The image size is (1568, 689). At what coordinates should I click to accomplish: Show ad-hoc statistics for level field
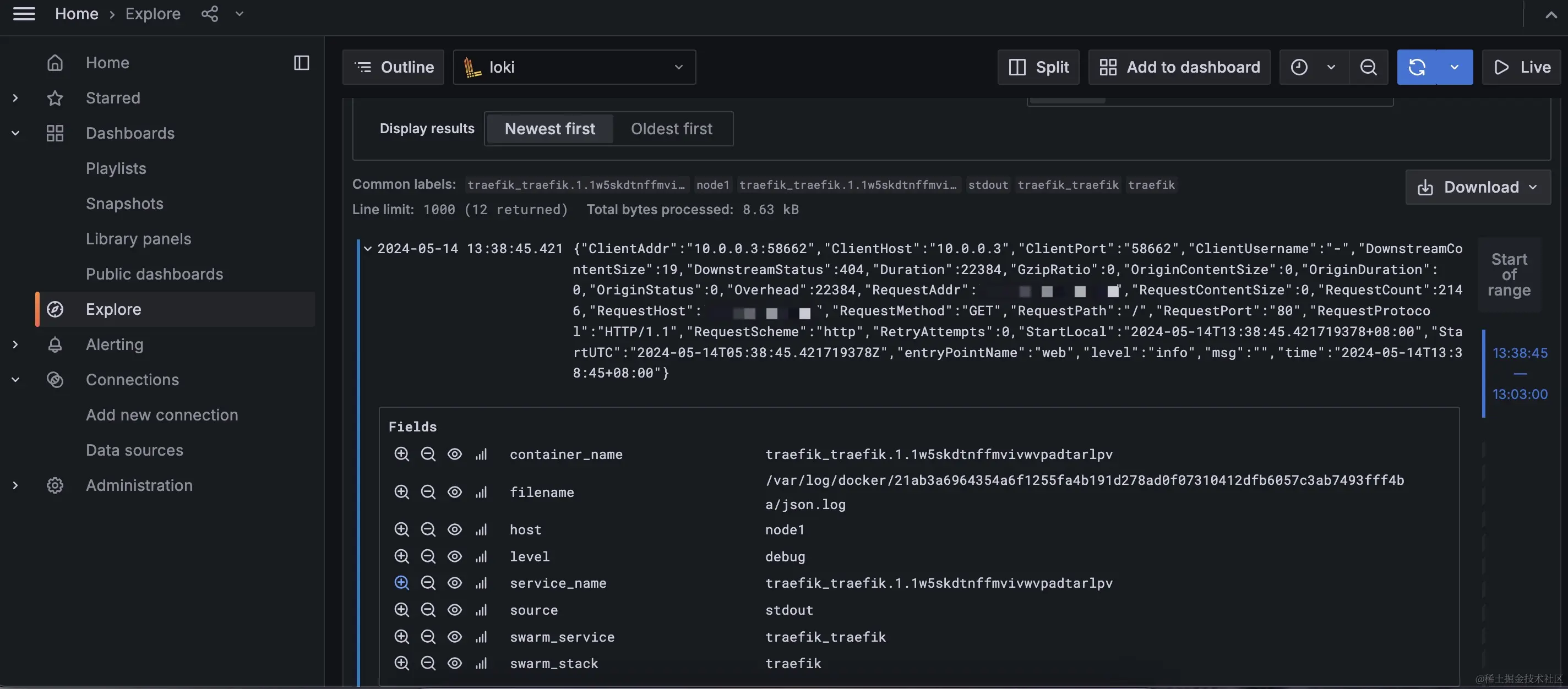tap(481, 556)
